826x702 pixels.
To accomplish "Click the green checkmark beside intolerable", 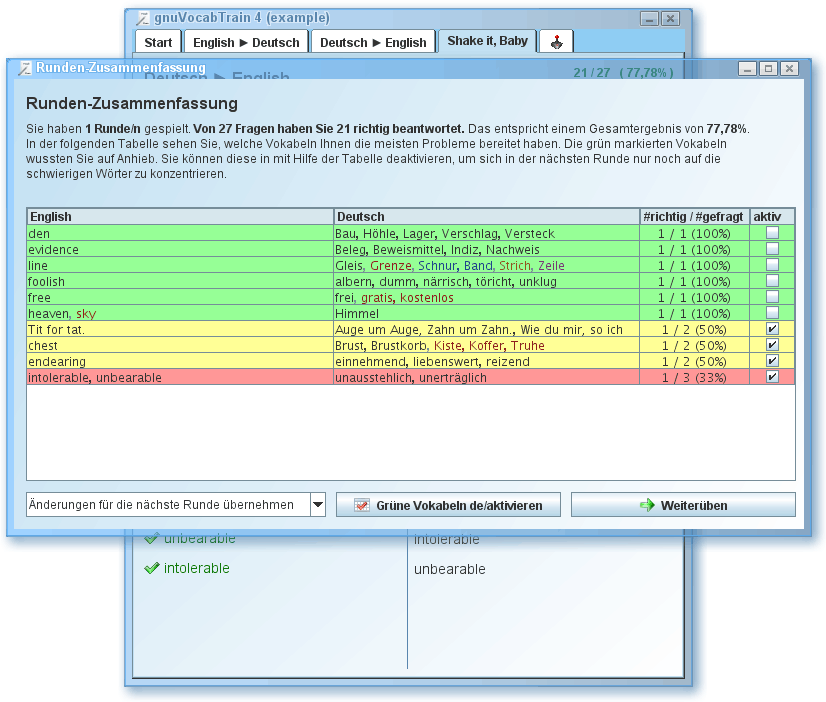I will 152,568.
